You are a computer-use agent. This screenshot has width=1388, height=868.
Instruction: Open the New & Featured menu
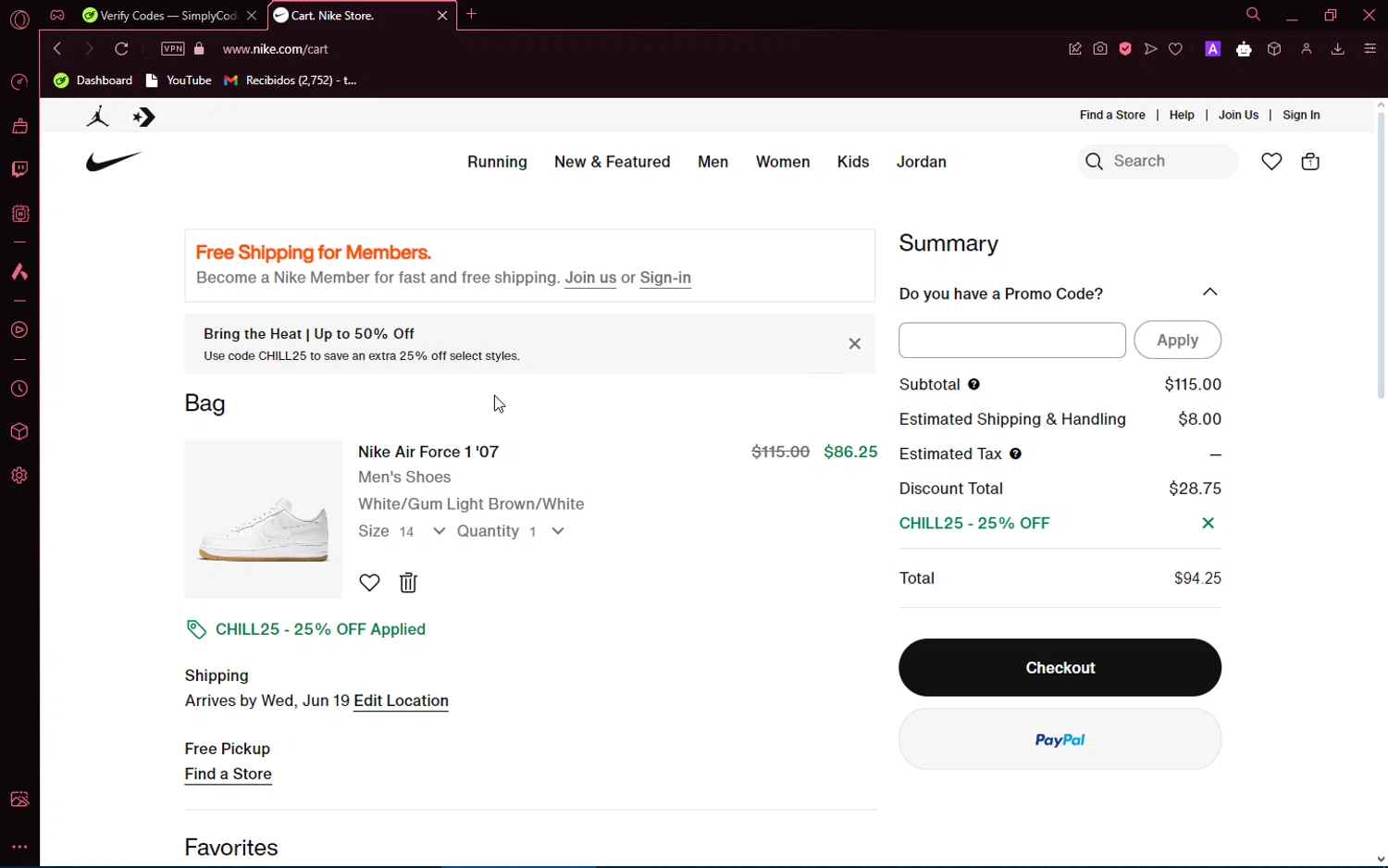coord(612,162)
